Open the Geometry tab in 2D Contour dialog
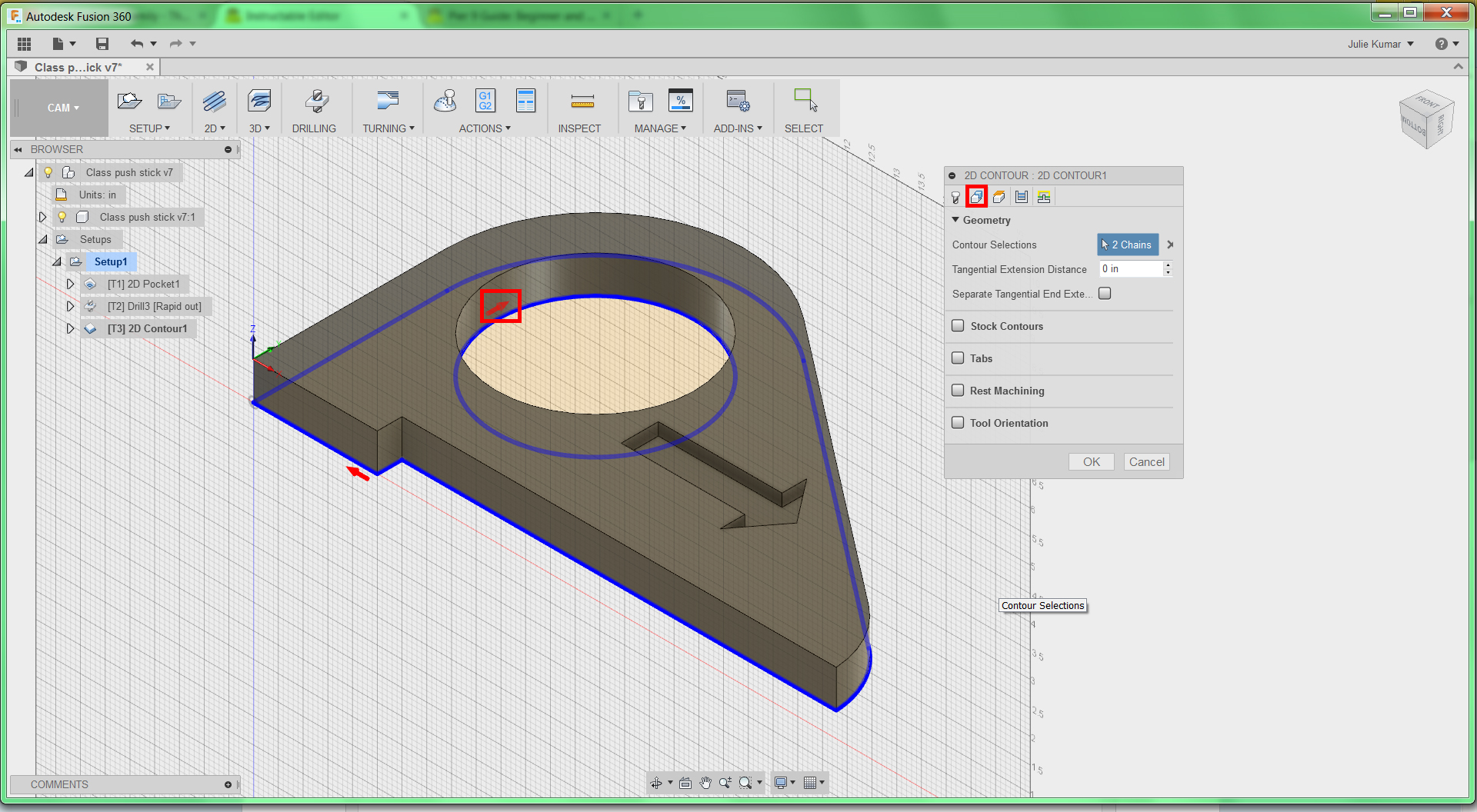This screenshot has width=1477, height=812. (977, 198)
